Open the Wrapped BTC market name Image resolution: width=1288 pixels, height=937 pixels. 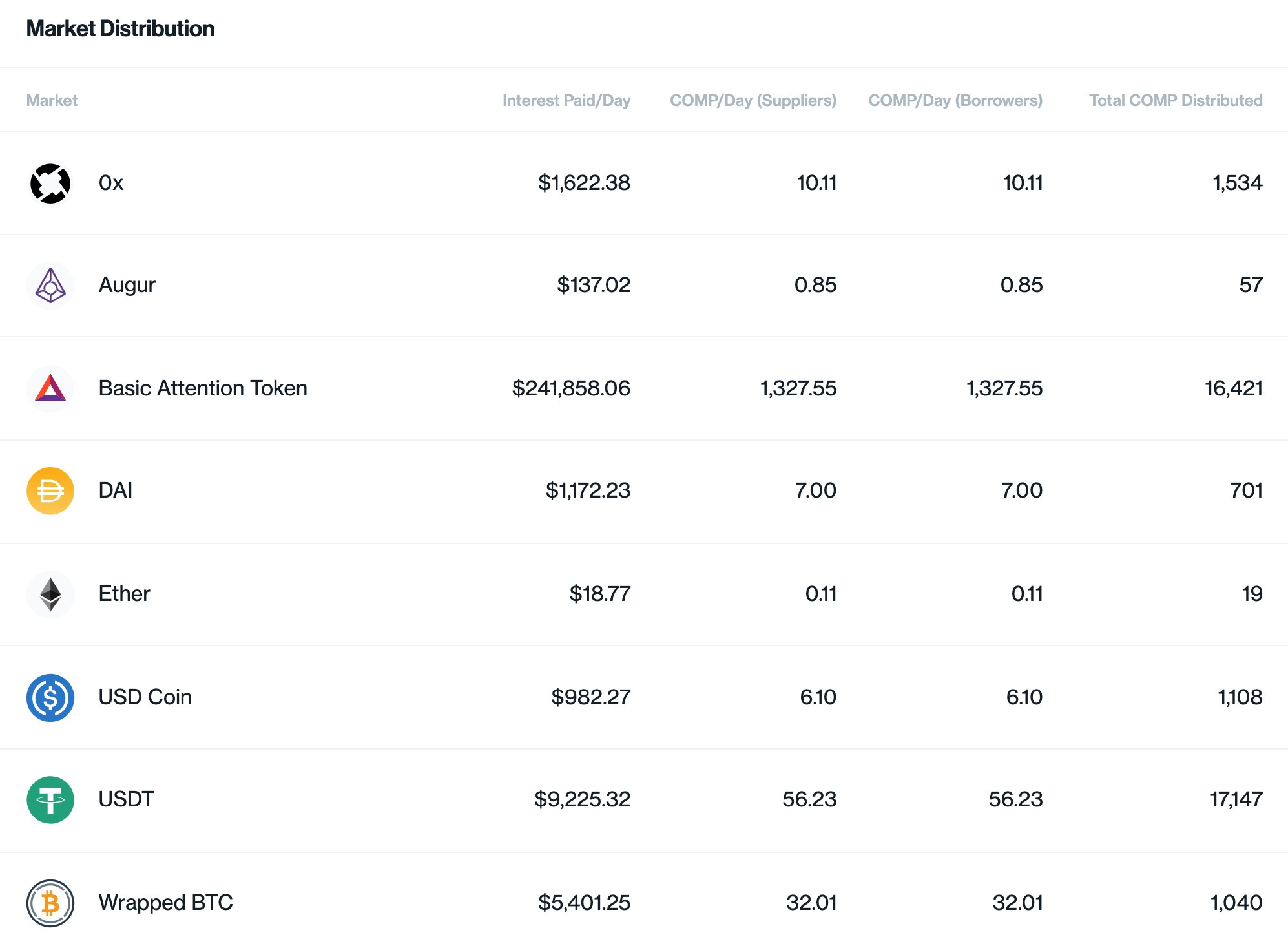166,902
